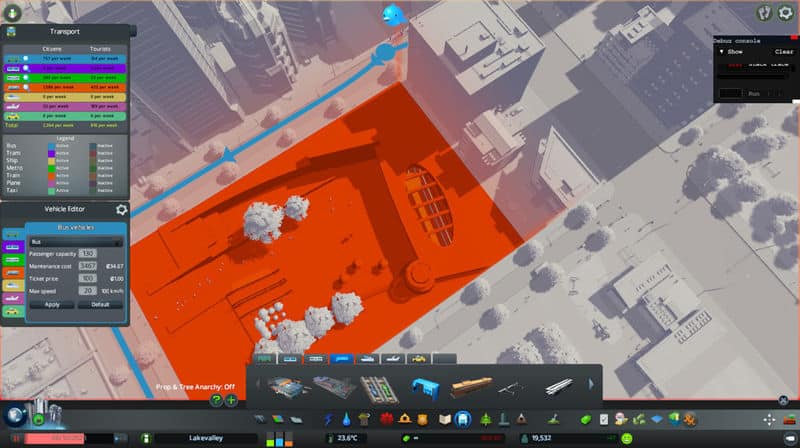Open the Healthcare services menu
Screen dimensions: 800x448
pos(387,418)
